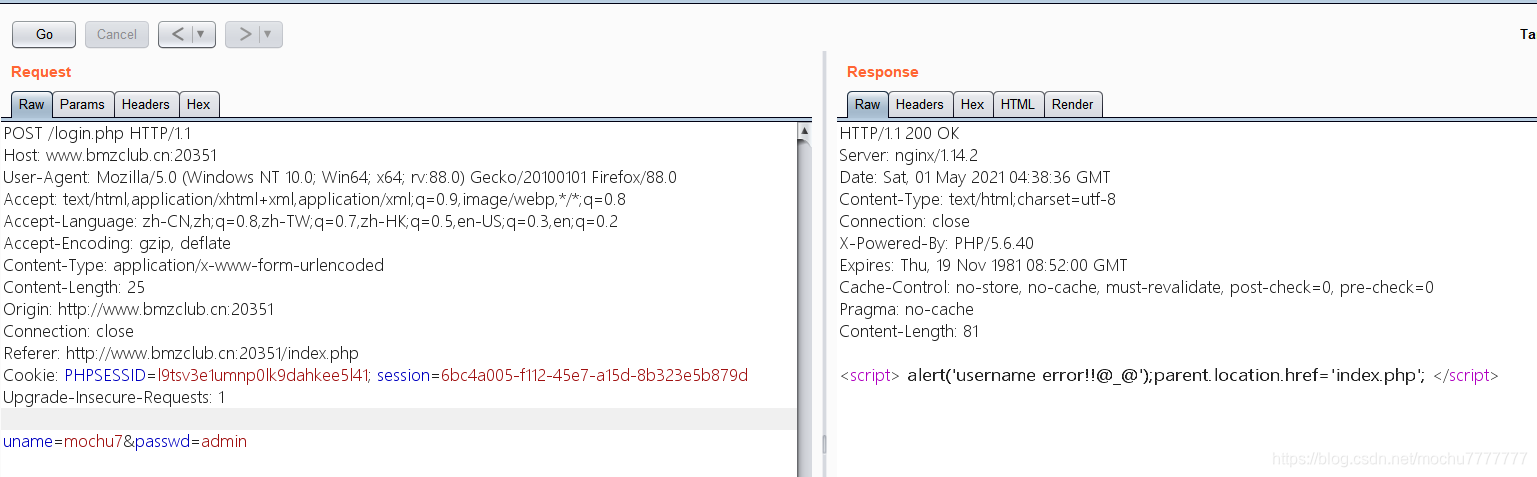Click the Expires header line
This screenshot has height=477, width=1537.
pos(983,265)
